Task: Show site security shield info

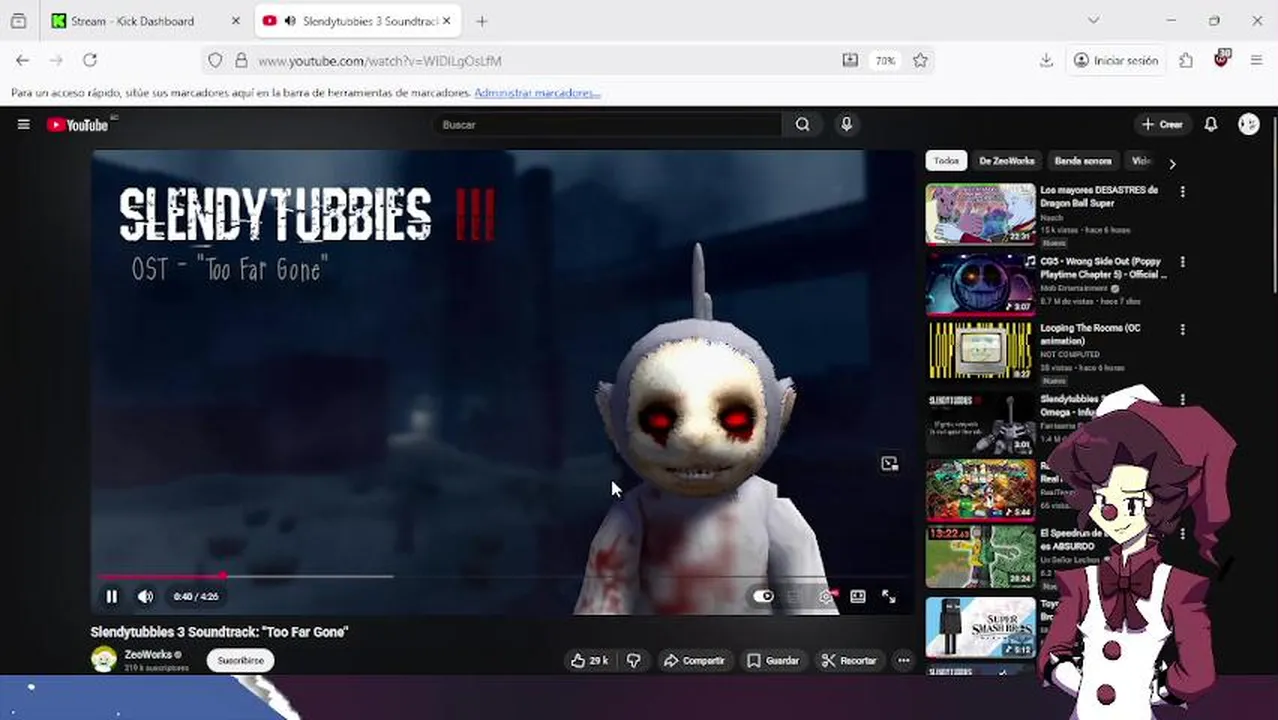Action: coord(215,61)
